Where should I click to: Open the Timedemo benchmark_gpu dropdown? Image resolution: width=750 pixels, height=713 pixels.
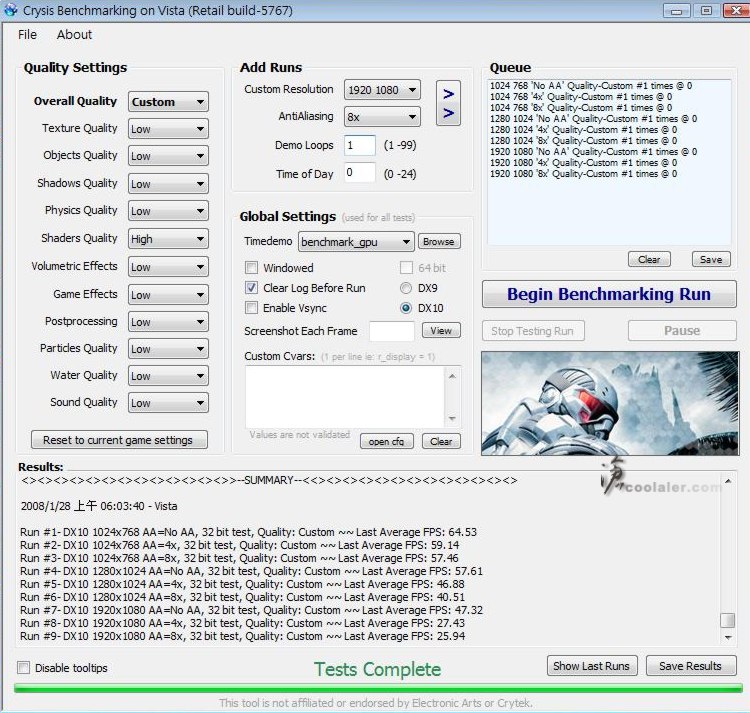point(356,242)
